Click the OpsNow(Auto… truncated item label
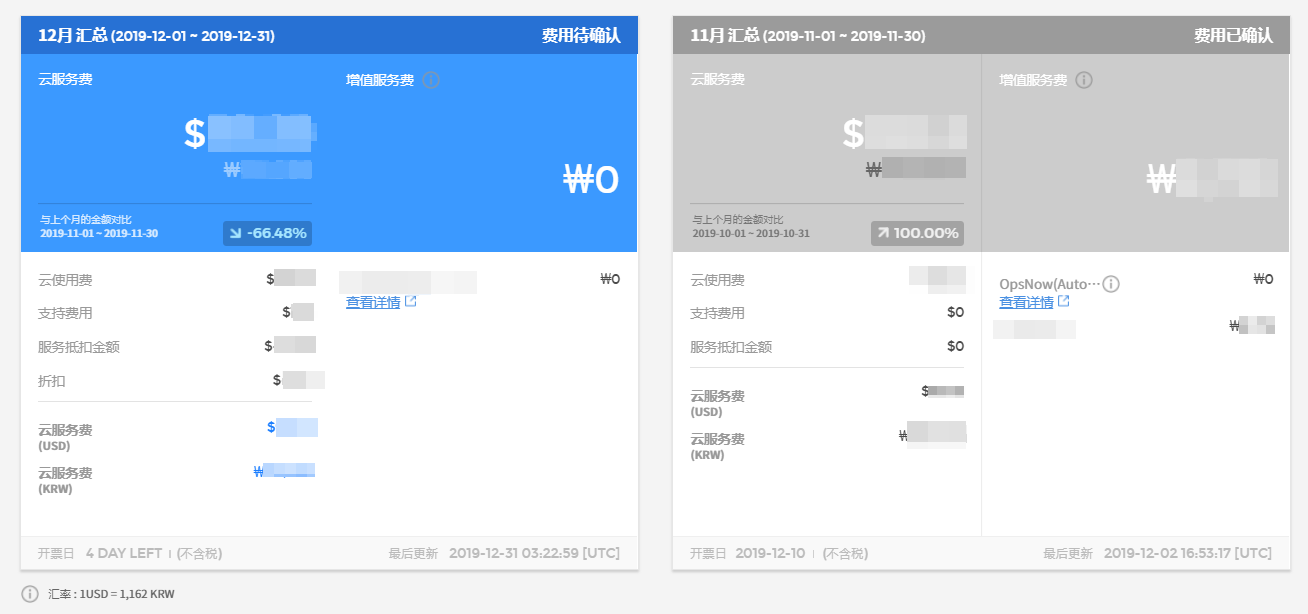Screen dimensions: 1308x614 (x=1049, y=284)
